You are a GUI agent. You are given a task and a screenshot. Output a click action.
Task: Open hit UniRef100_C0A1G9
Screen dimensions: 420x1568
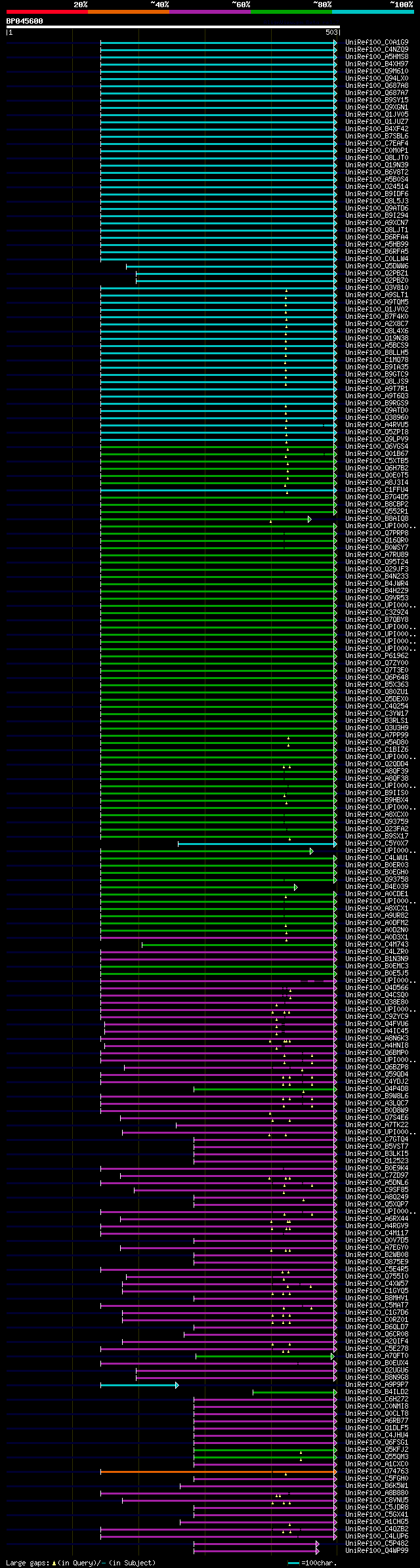pyautogui.click(x=377, y=42)
